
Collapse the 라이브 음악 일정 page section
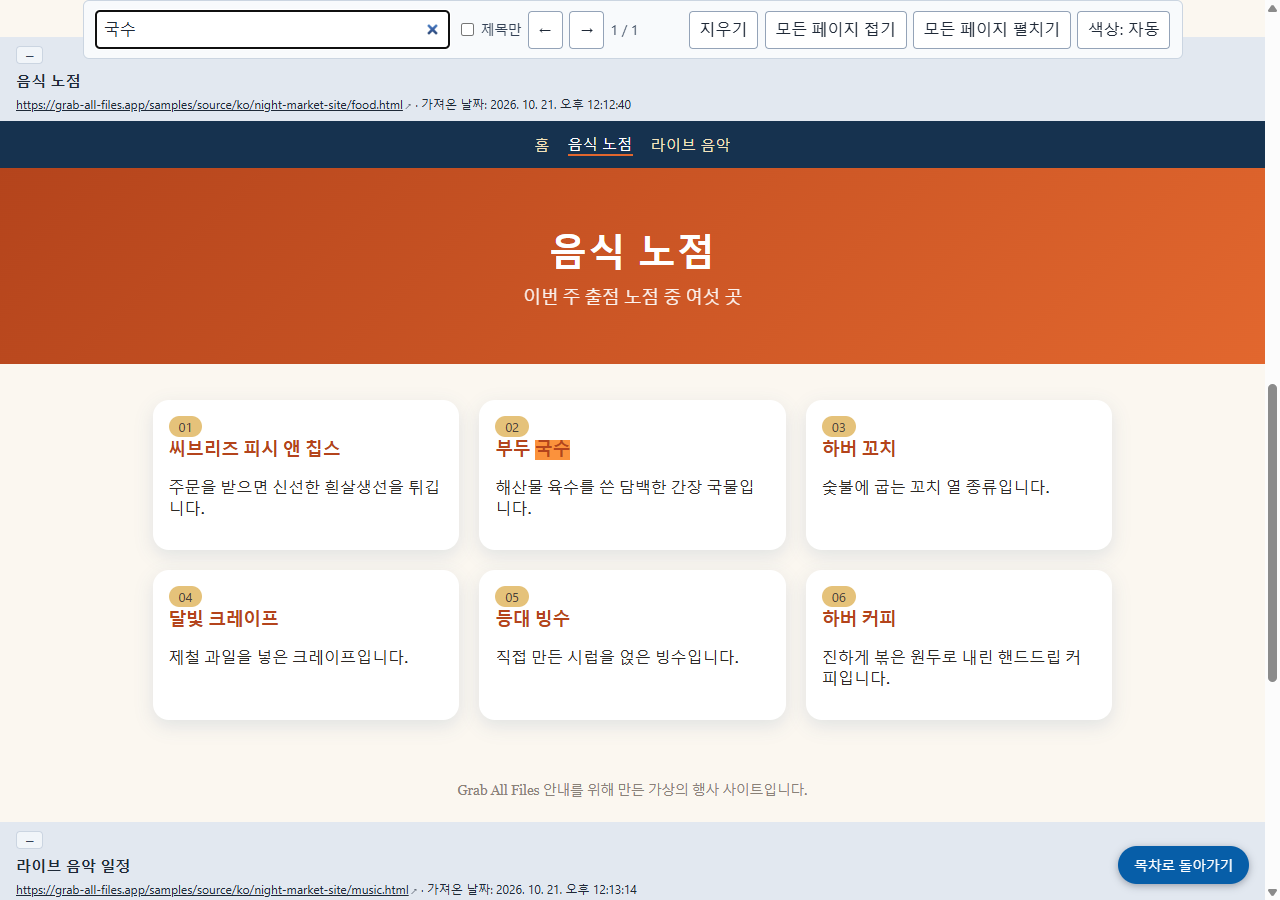[29, 840]
